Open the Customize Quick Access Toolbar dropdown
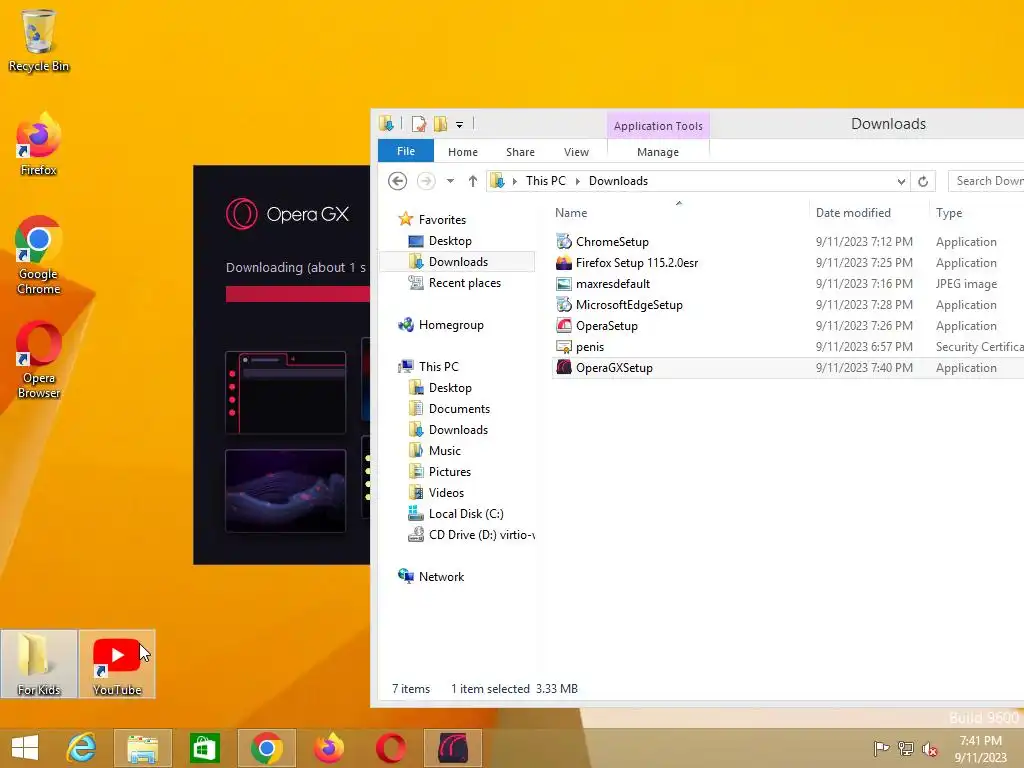This screenshot has height=768, width=1024. tap(459, 124)
